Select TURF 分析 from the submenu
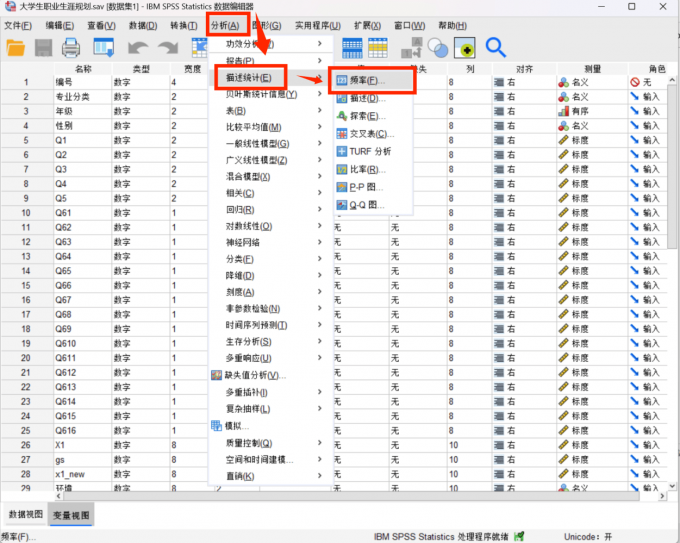 tap(374, 151)
